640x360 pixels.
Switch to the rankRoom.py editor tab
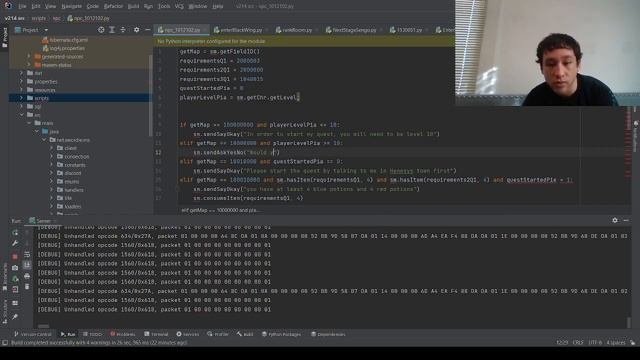click(x=297, y=30)
